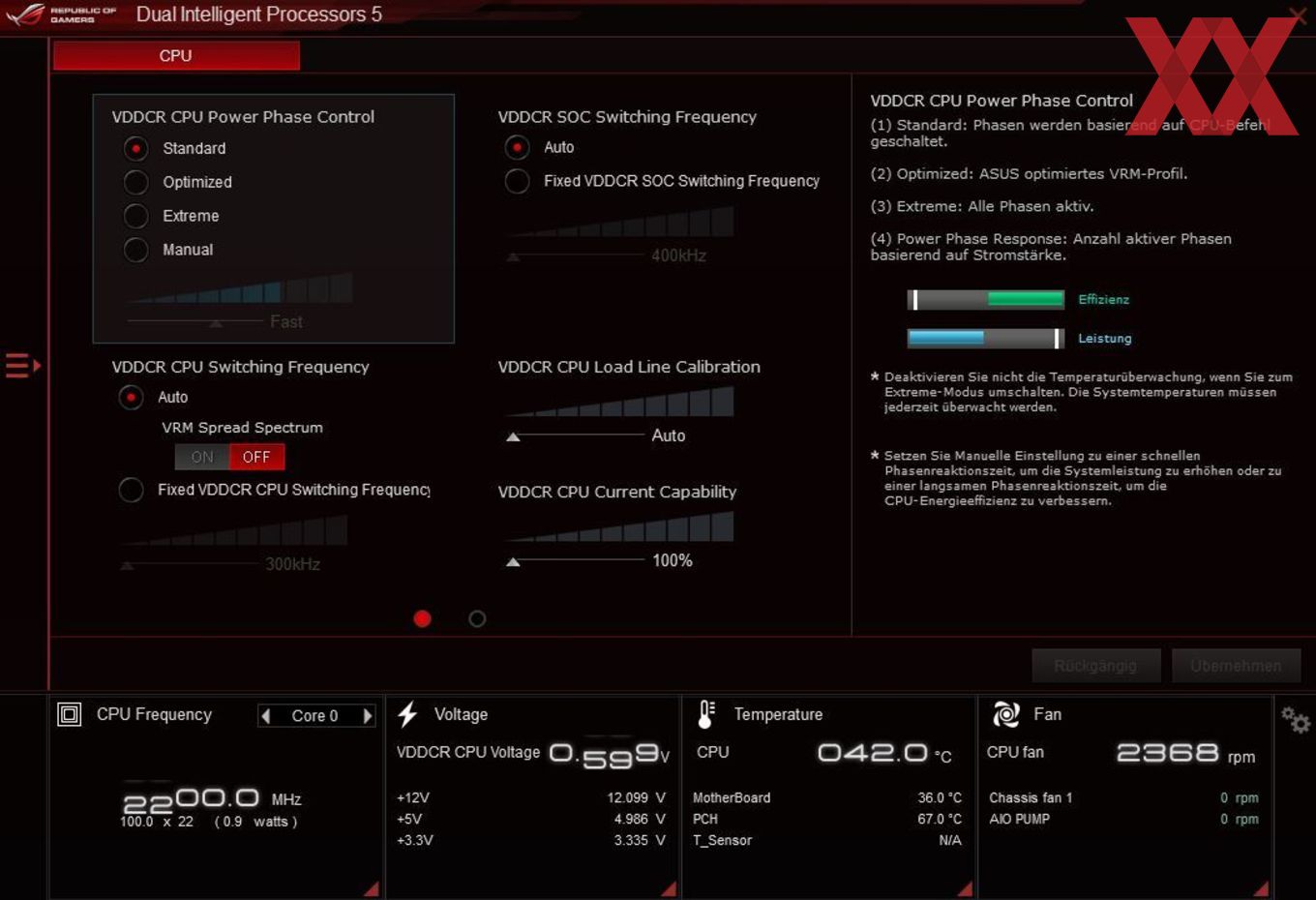Viewport: 1316px width, 900px height.
Task: Click the Temperature thermometer icon
Action: [x=706, y=714]
